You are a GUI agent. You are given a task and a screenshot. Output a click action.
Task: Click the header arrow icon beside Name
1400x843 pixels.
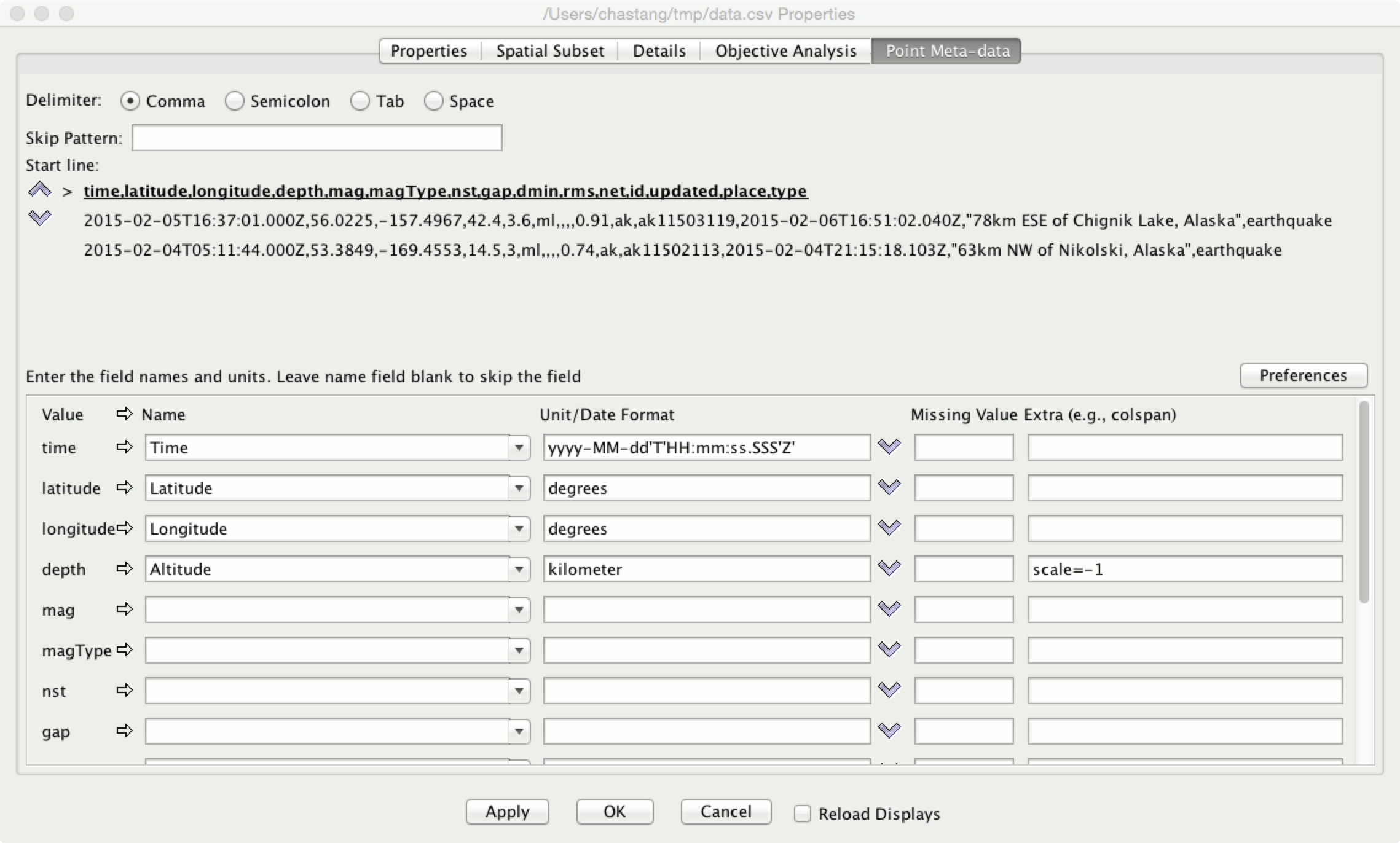tap(125, 414)
